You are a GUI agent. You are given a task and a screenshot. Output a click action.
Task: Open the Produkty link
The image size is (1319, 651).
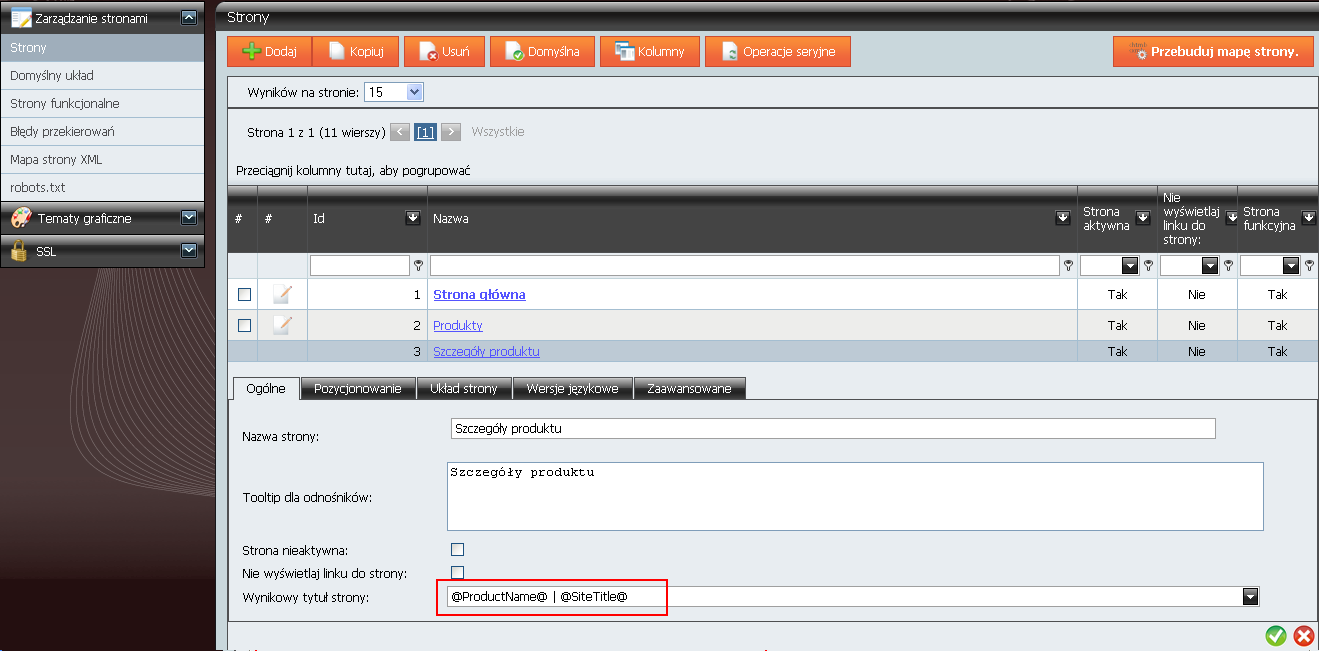pyautogui.click(x=458, y=325)
